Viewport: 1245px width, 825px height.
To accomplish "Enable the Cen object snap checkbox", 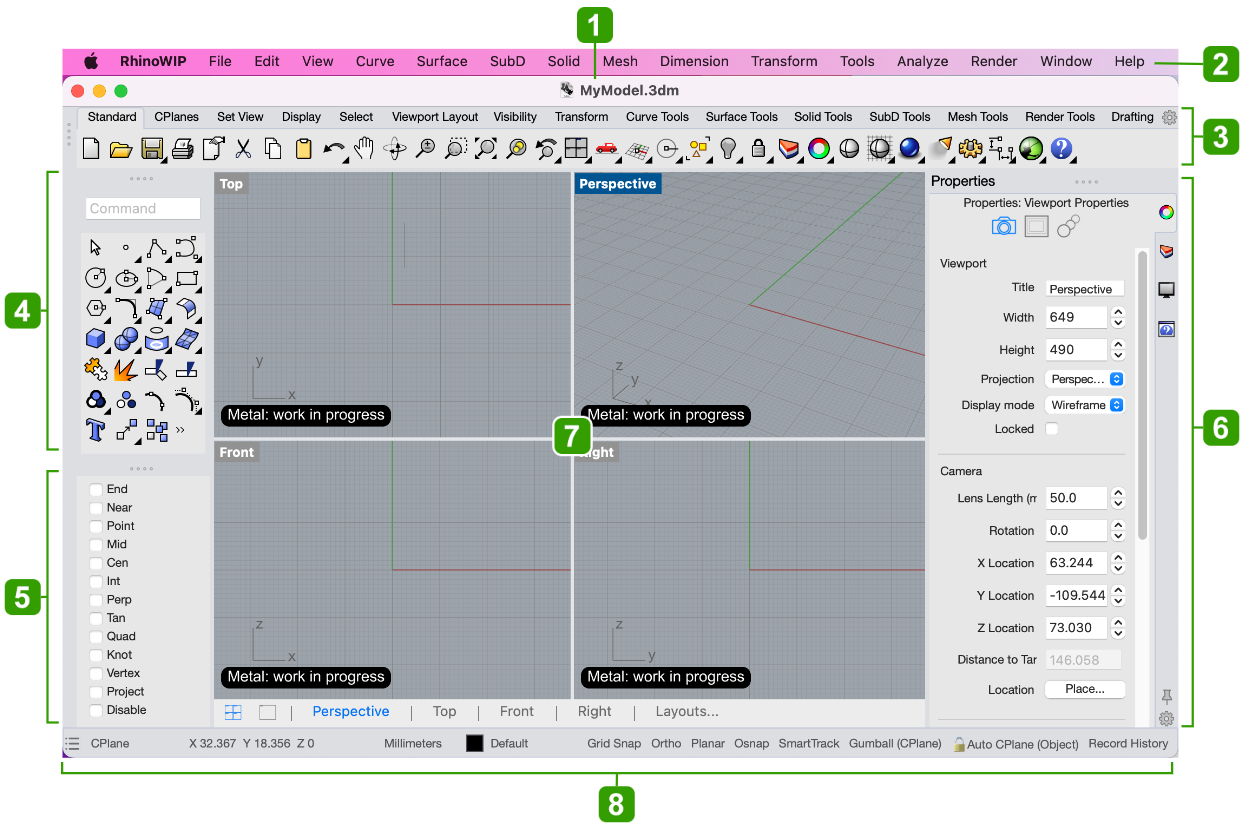I will pos(96,563).
